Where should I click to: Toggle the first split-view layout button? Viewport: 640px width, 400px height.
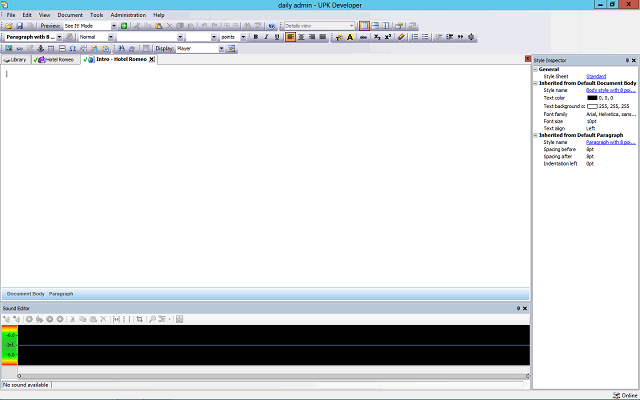tap(364, 26)
